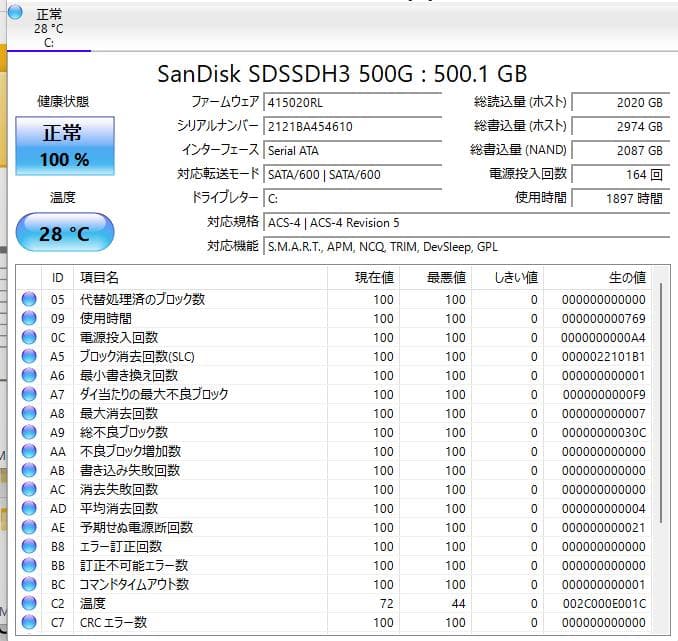Click status orb for attribute 0C
Image resolution: width=678 pixels, height=641 pixels.
point(29,337)
